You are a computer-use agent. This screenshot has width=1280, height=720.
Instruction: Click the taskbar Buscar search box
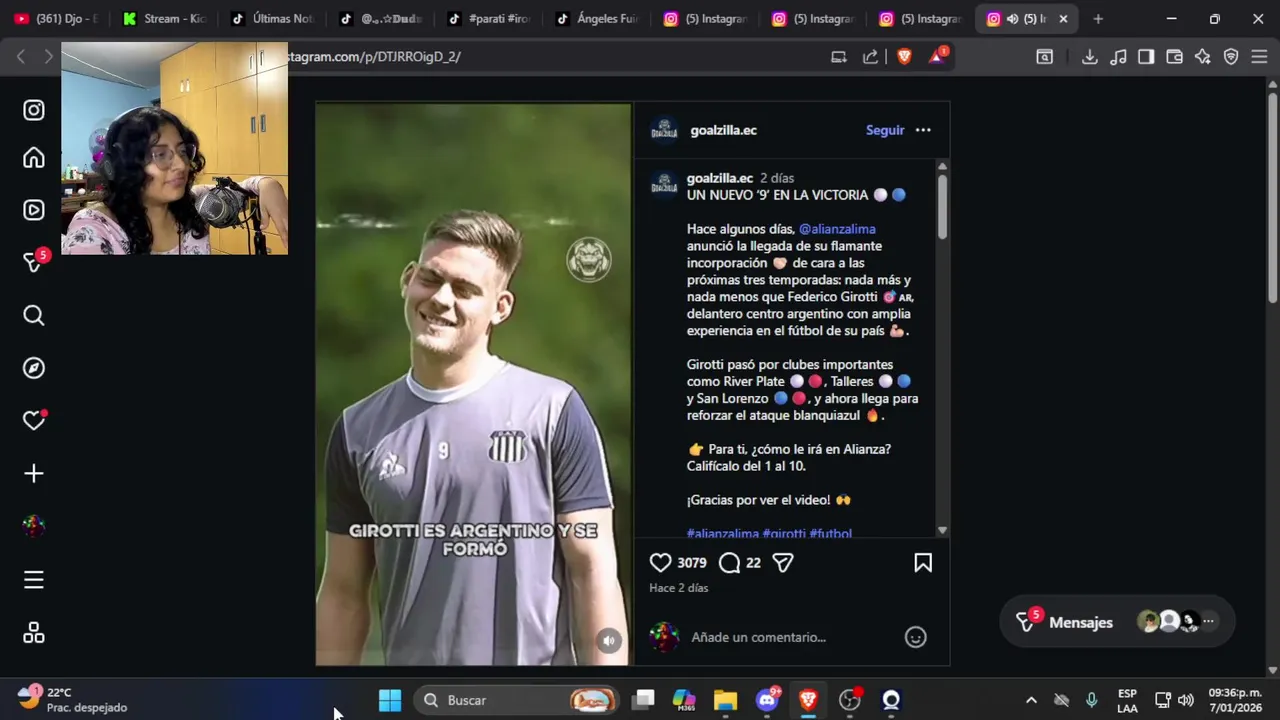(517, 700)
